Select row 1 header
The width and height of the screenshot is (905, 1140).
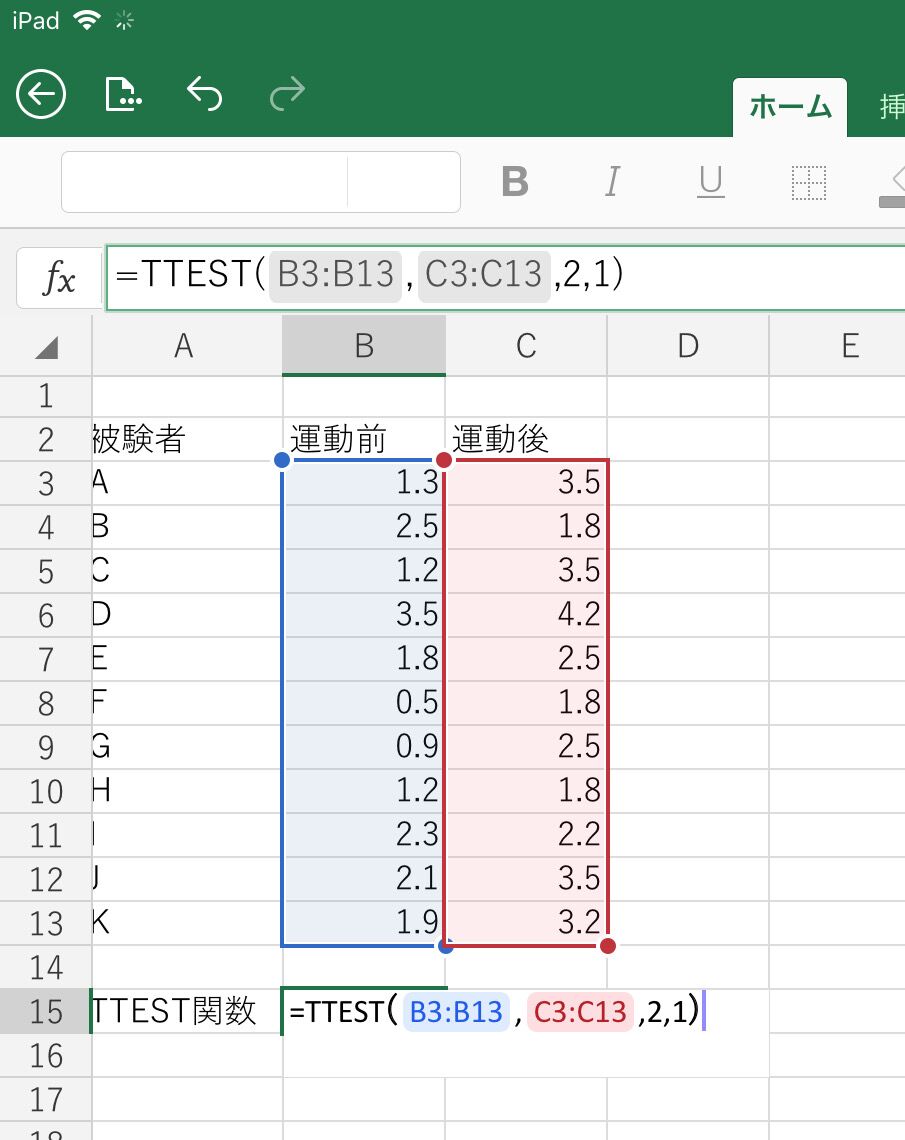46,396
